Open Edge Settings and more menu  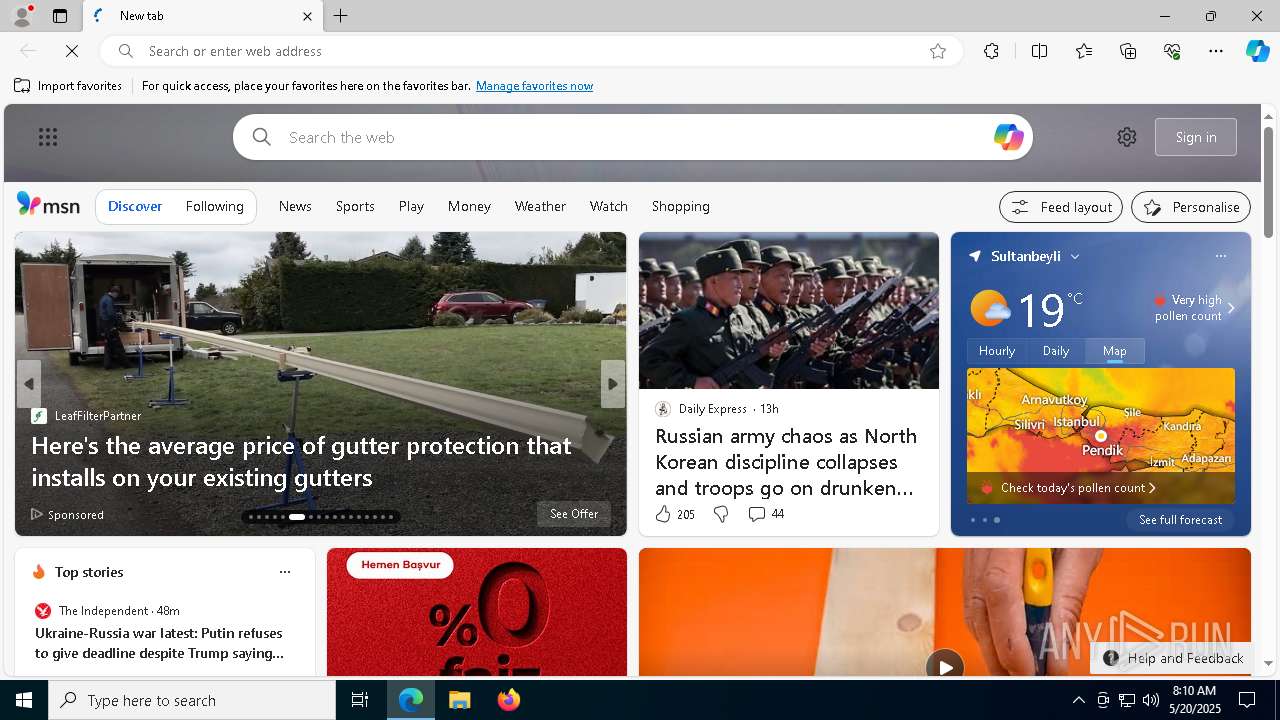coord(1216,51)
